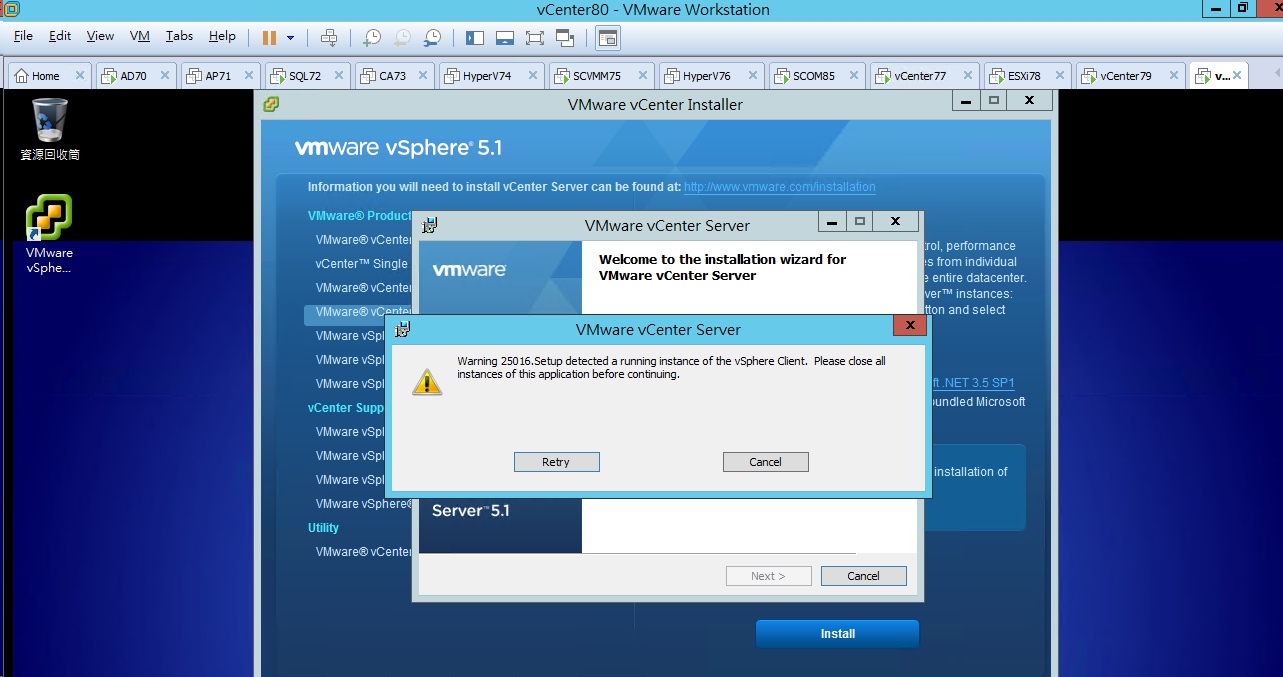The width and height of the screenshot is (1283, 677).
Task: Close the Warning 25016 dialog with red X
Action: (x=909, y=326)
